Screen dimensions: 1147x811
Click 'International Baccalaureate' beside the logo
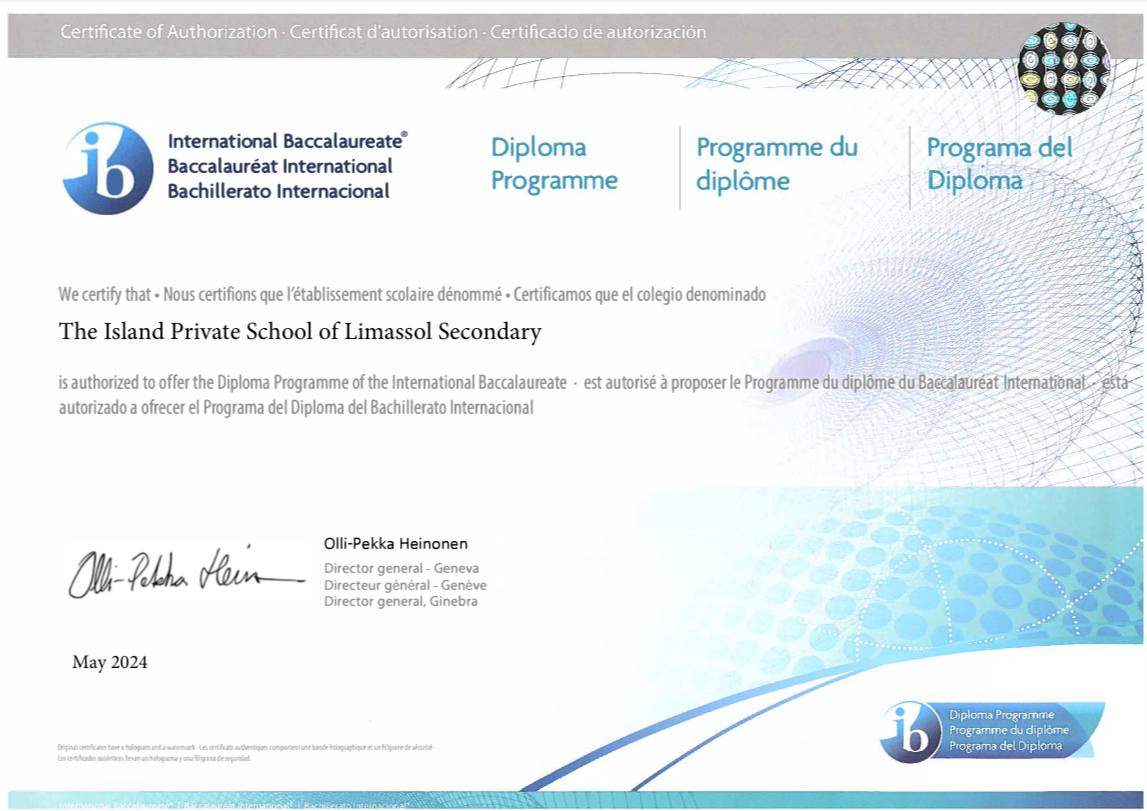[x=287, y=140]
